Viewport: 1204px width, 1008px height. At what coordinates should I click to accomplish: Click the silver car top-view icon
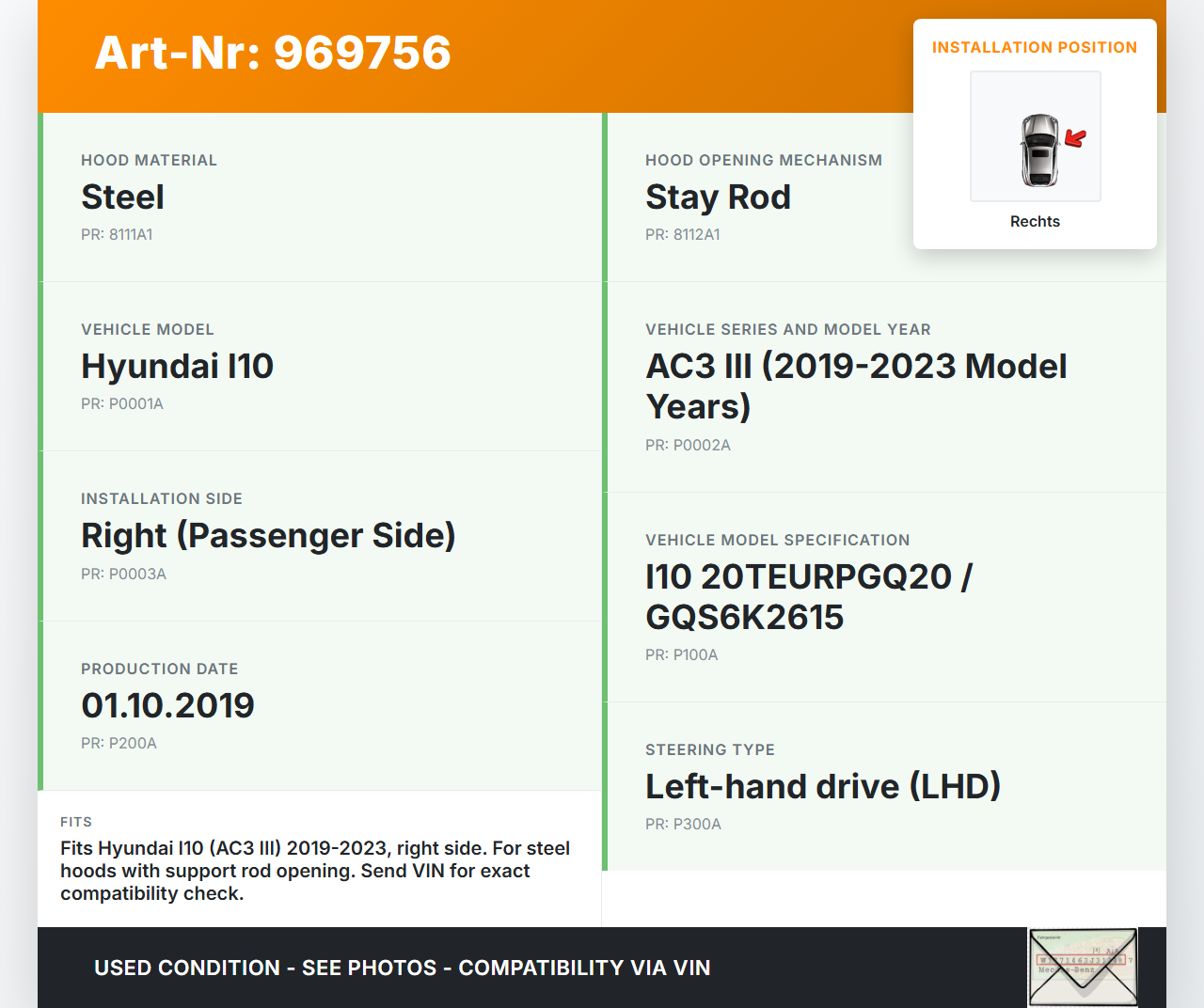(1039, 150)
